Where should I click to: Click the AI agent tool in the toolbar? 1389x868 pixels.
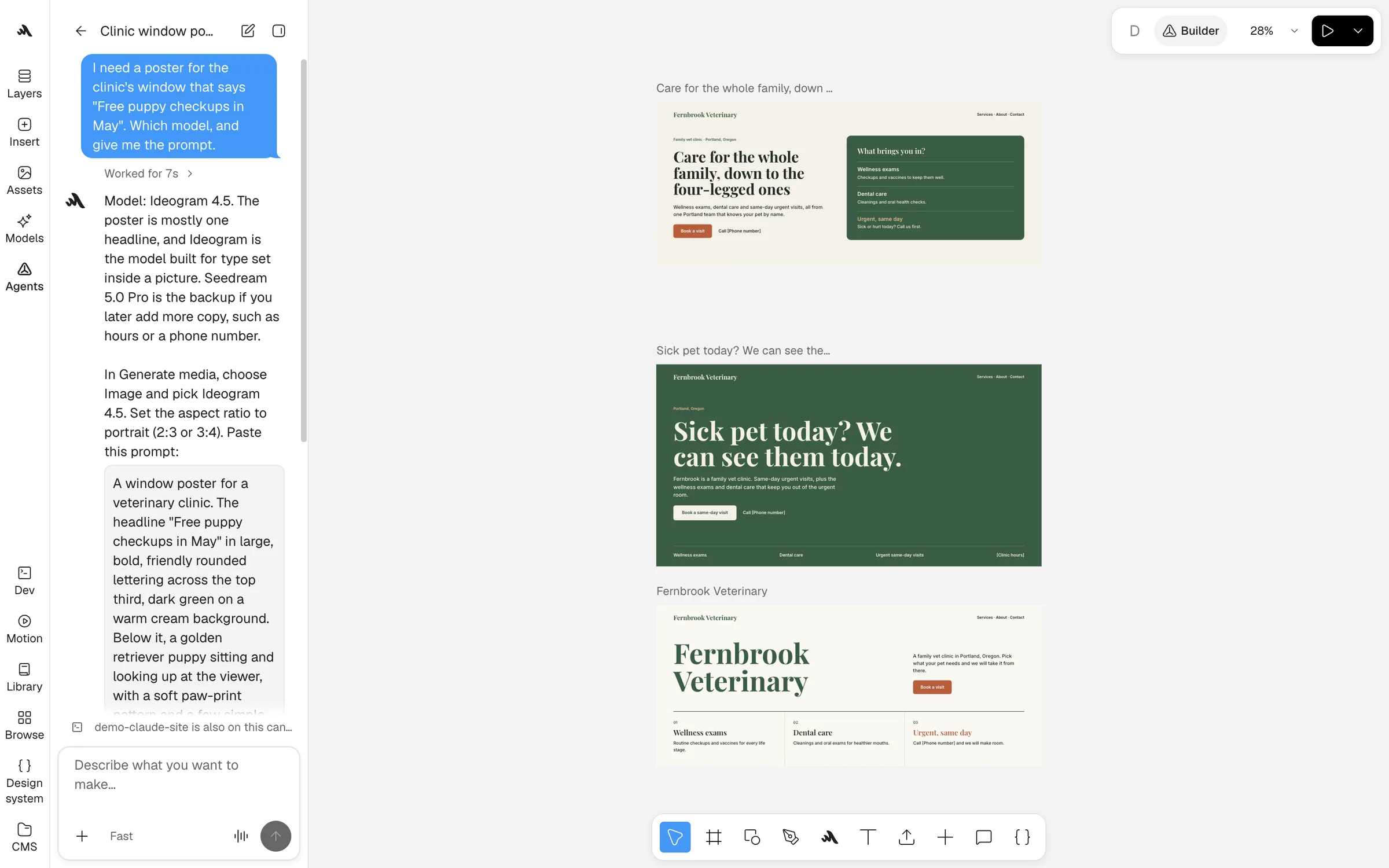[x=829, y=837]
